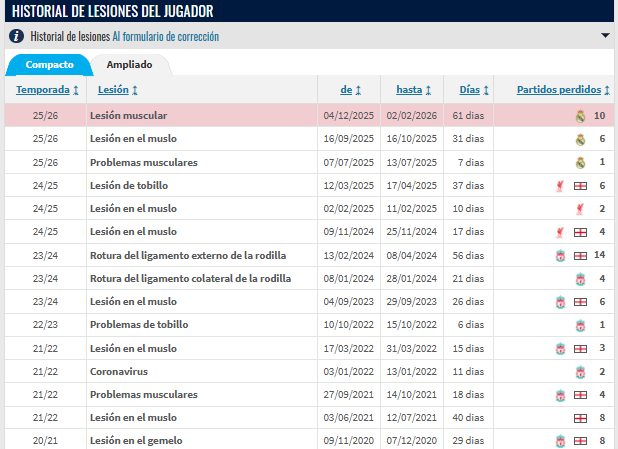Screen dimensions: 618x449
Task: Click the 56 días duration cell
Action: pyautogui.click(x=468, y=256)
